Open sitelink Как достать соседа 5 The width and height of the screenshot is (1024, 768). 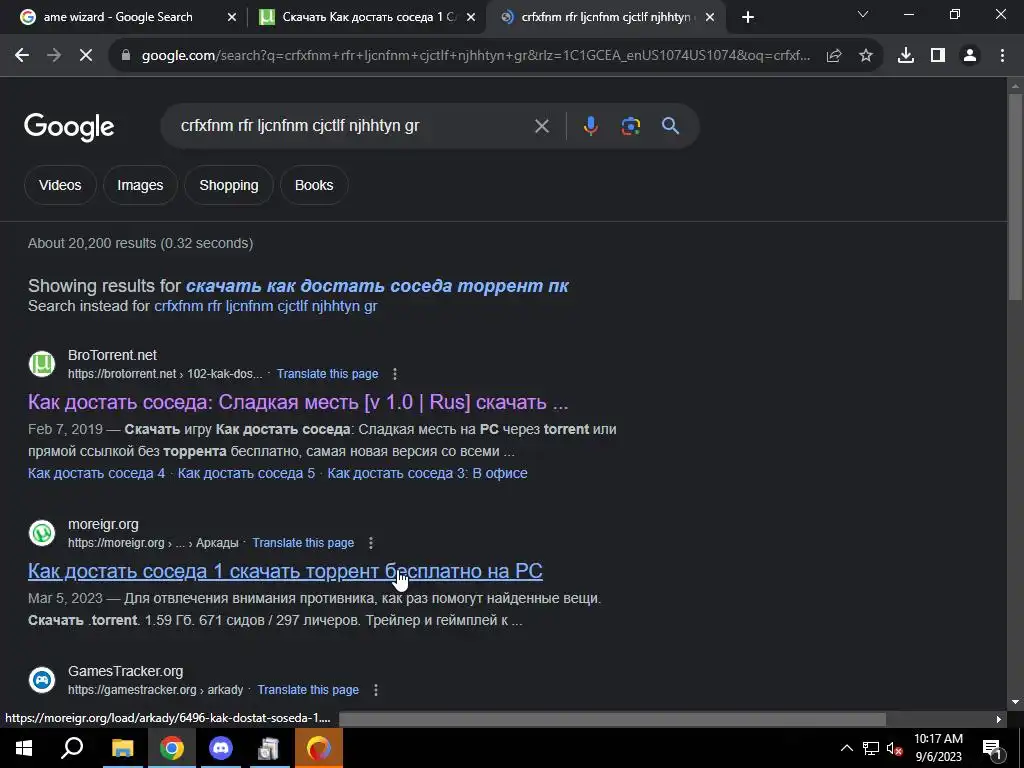click(x=246, y=473)
